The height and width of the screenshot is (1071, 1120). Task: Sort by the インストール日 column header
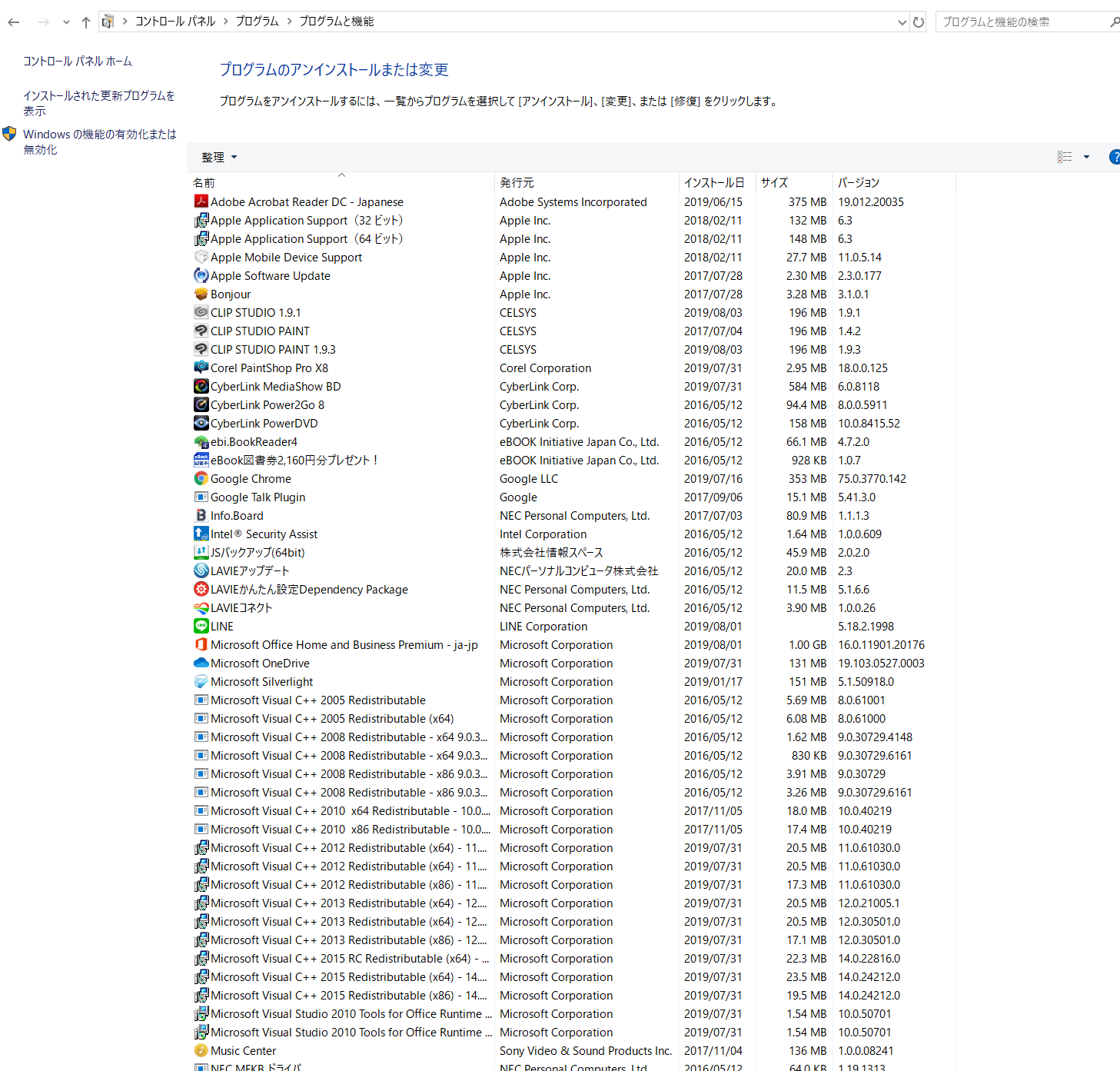[x=714, y=182]
